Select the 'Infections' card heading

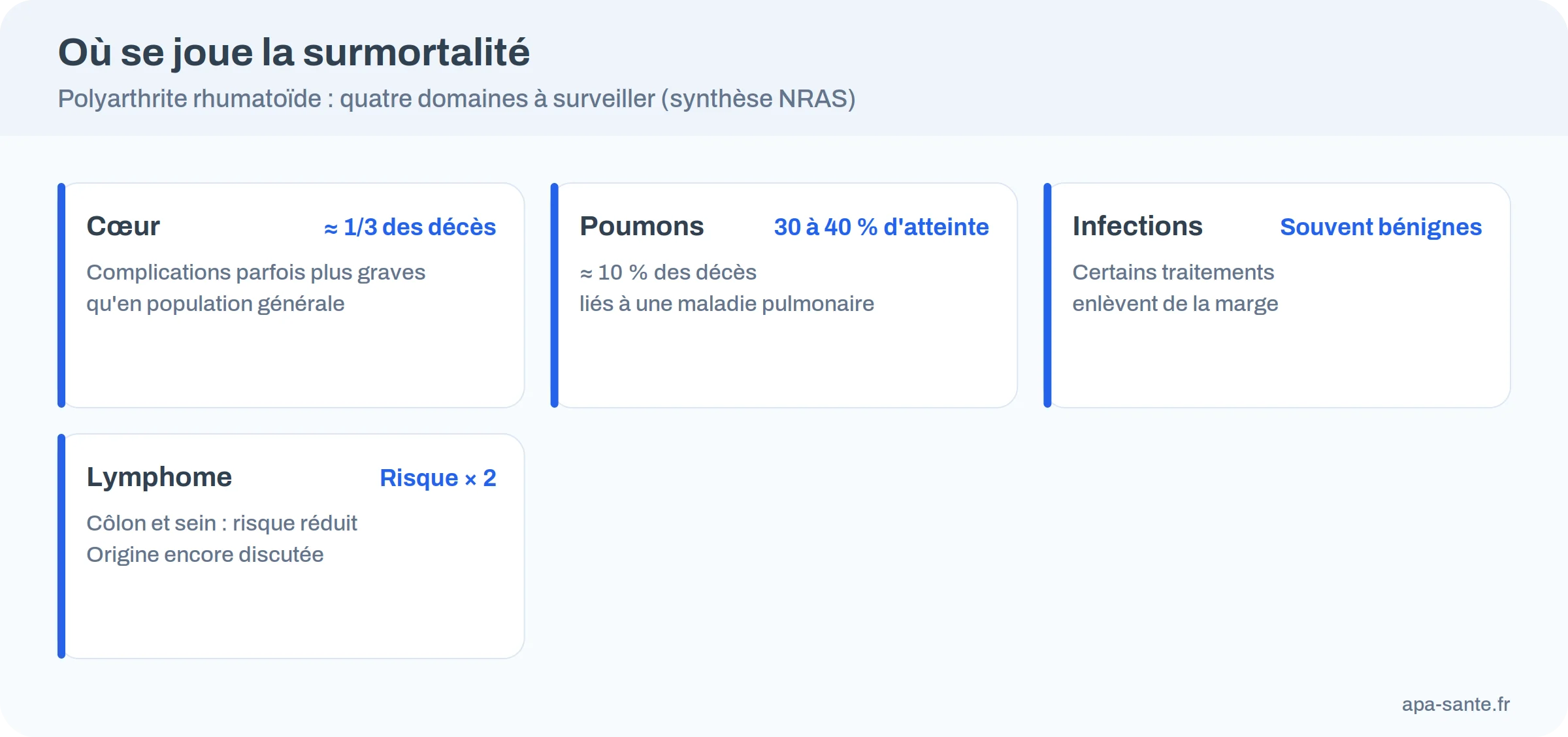coord(1137,226)
